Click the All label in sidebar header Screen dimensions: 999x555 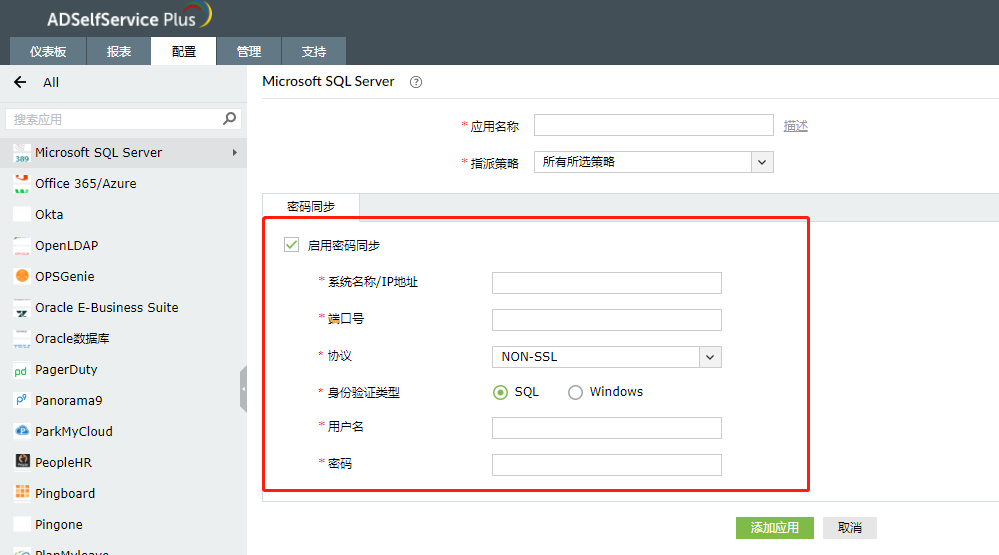tap(51, 82)
